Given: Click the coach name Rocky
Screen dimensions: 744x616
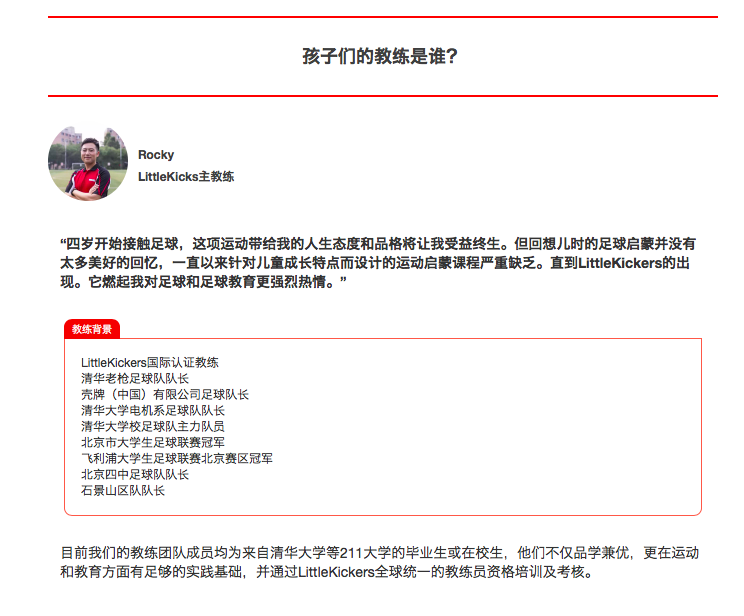Looking at the screenshot, I should [x=156, y=155].
